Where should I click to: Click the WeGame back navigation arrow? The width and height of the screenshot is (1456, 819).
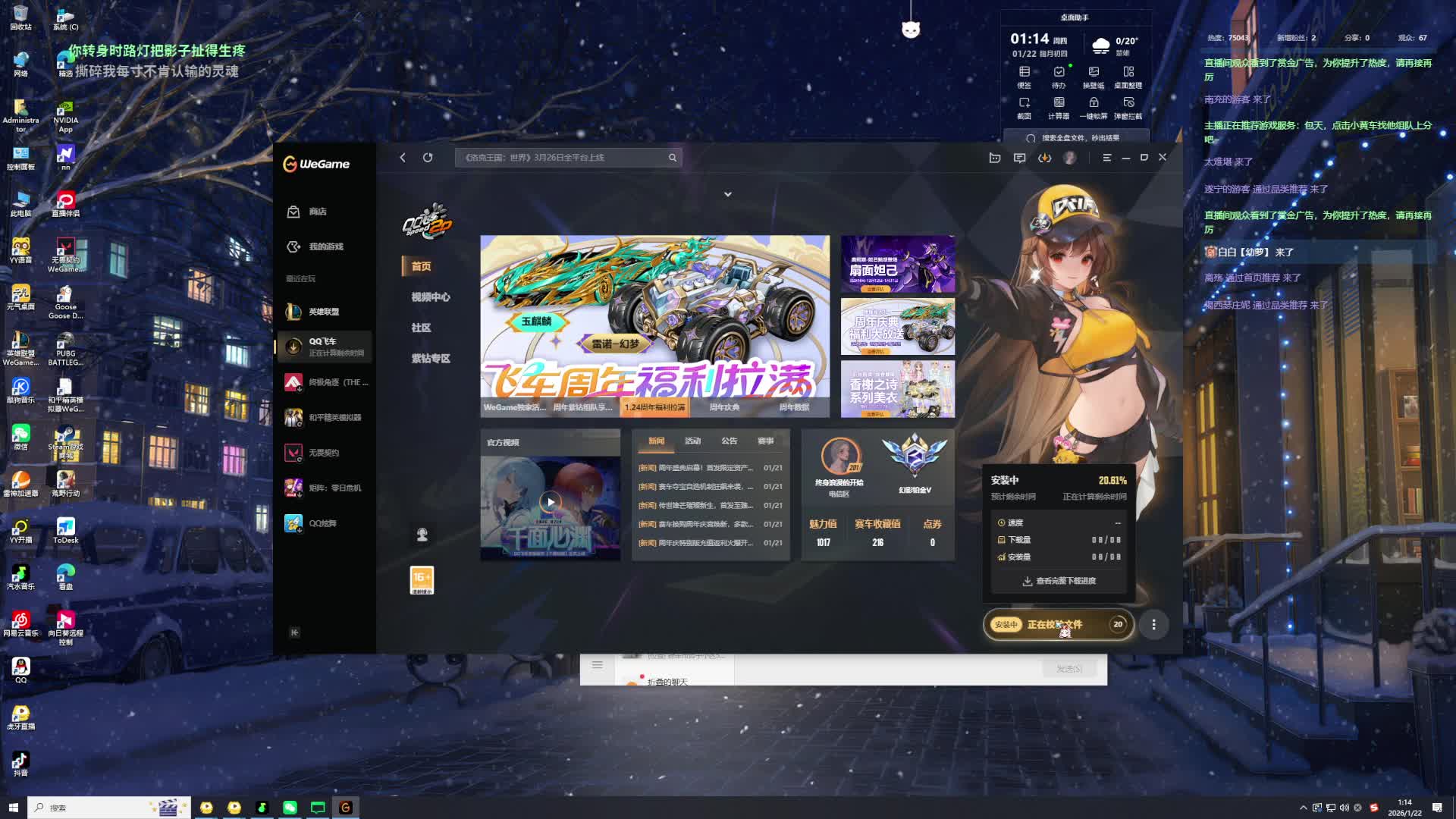click(403, 158)
